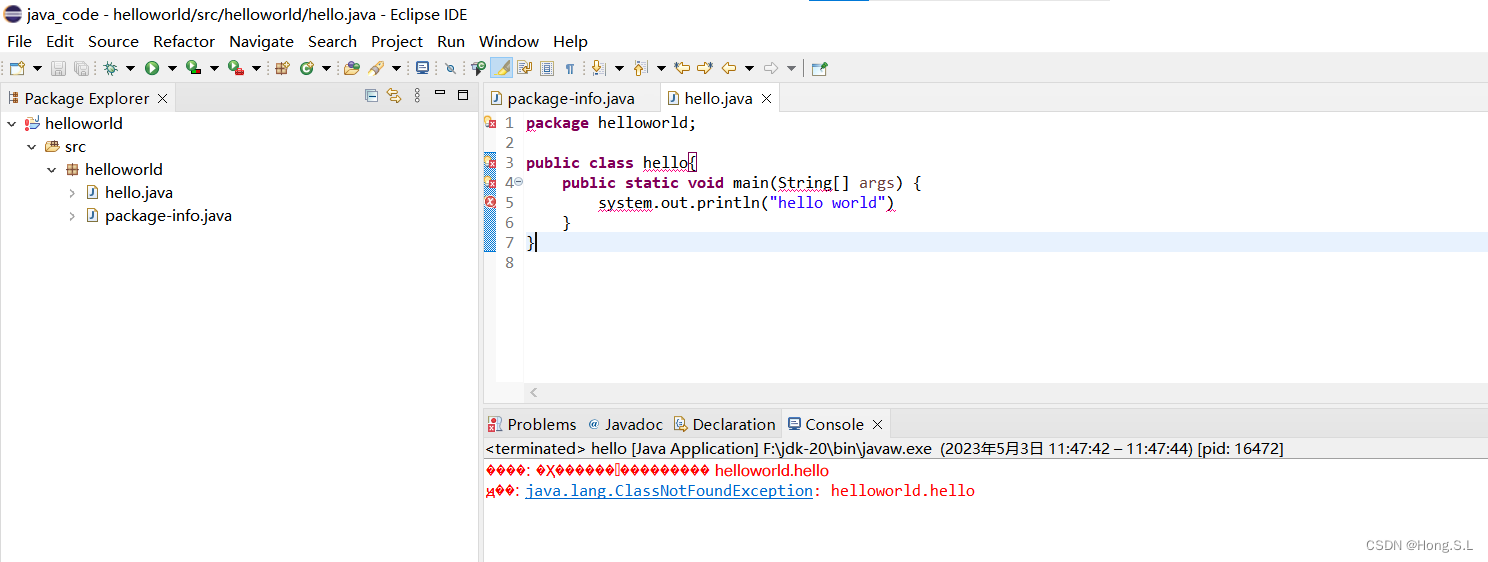1488x562 pixels.
Task: Maximize the Package Explorer panel
Action: pos(463,95)
